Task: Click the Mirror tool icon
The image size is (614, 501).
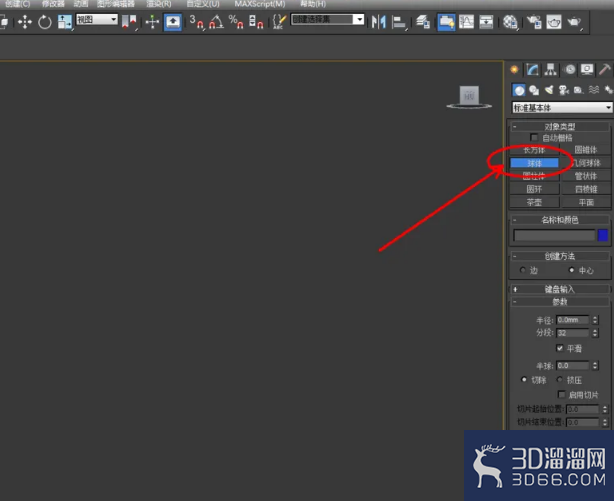Action: click(378, 22)
